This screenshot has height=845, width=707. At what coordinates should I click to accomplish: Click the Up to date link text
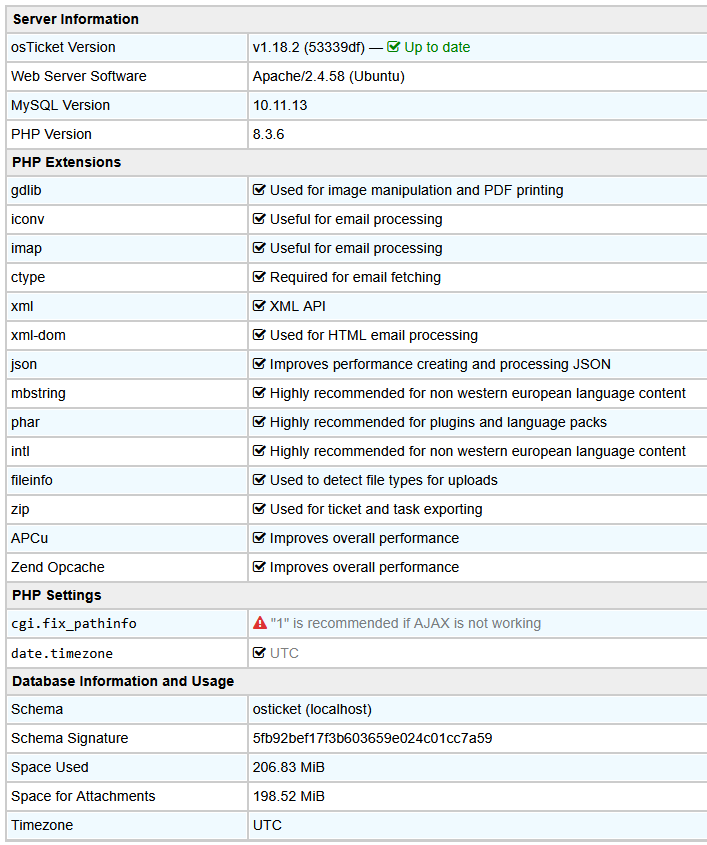[x=437, y=47]
